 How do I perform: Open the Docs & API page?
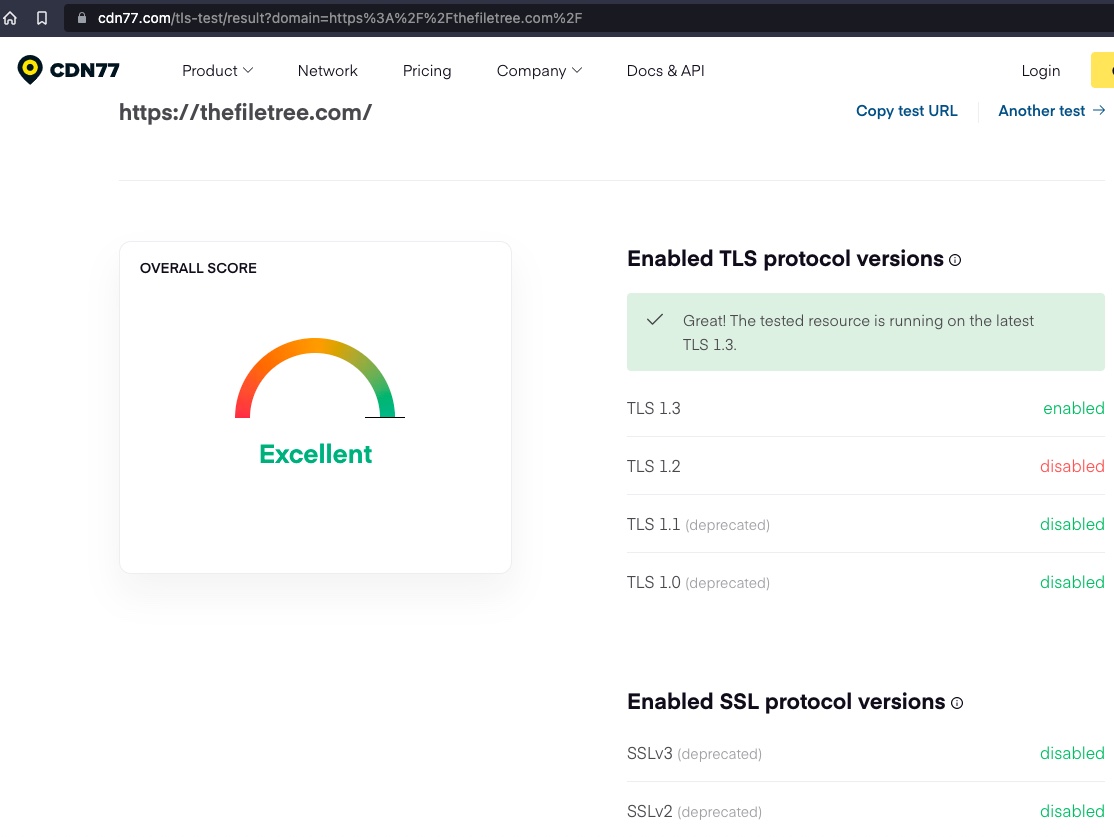click(x=665, y=71)
